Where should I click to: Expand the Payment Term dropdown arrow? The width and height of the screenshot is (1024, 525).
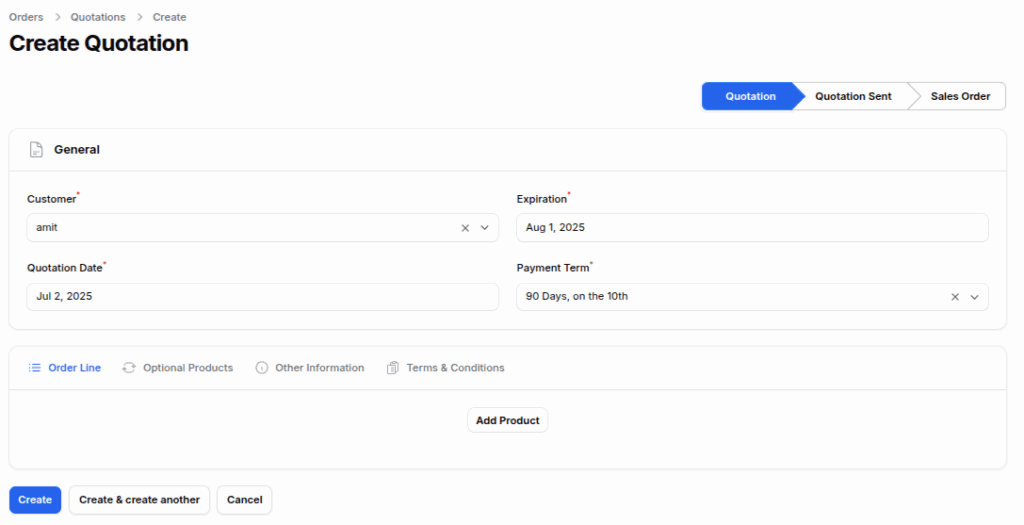[974, 297]
